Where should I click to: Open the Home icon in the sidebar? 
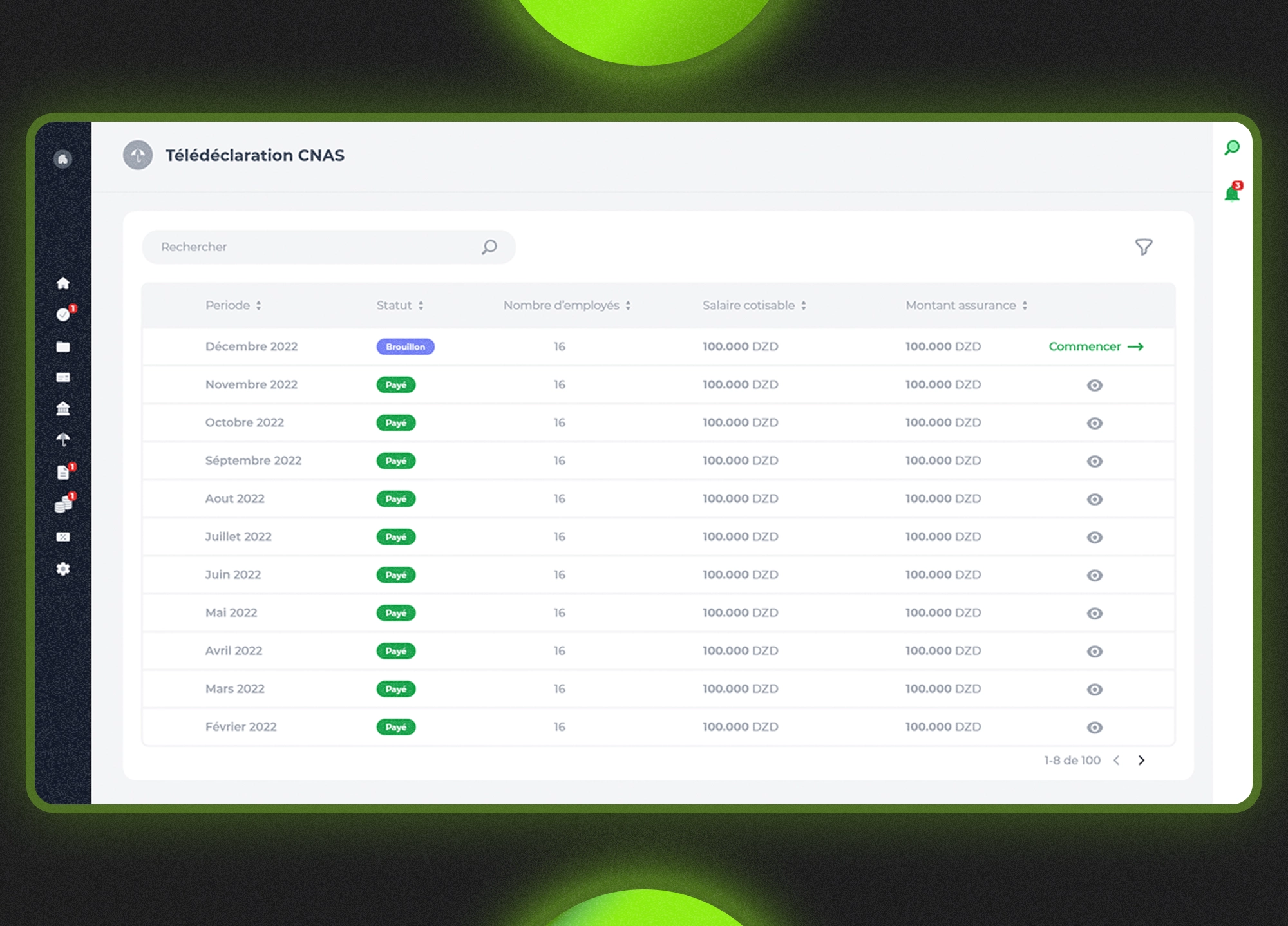point(63,283)
